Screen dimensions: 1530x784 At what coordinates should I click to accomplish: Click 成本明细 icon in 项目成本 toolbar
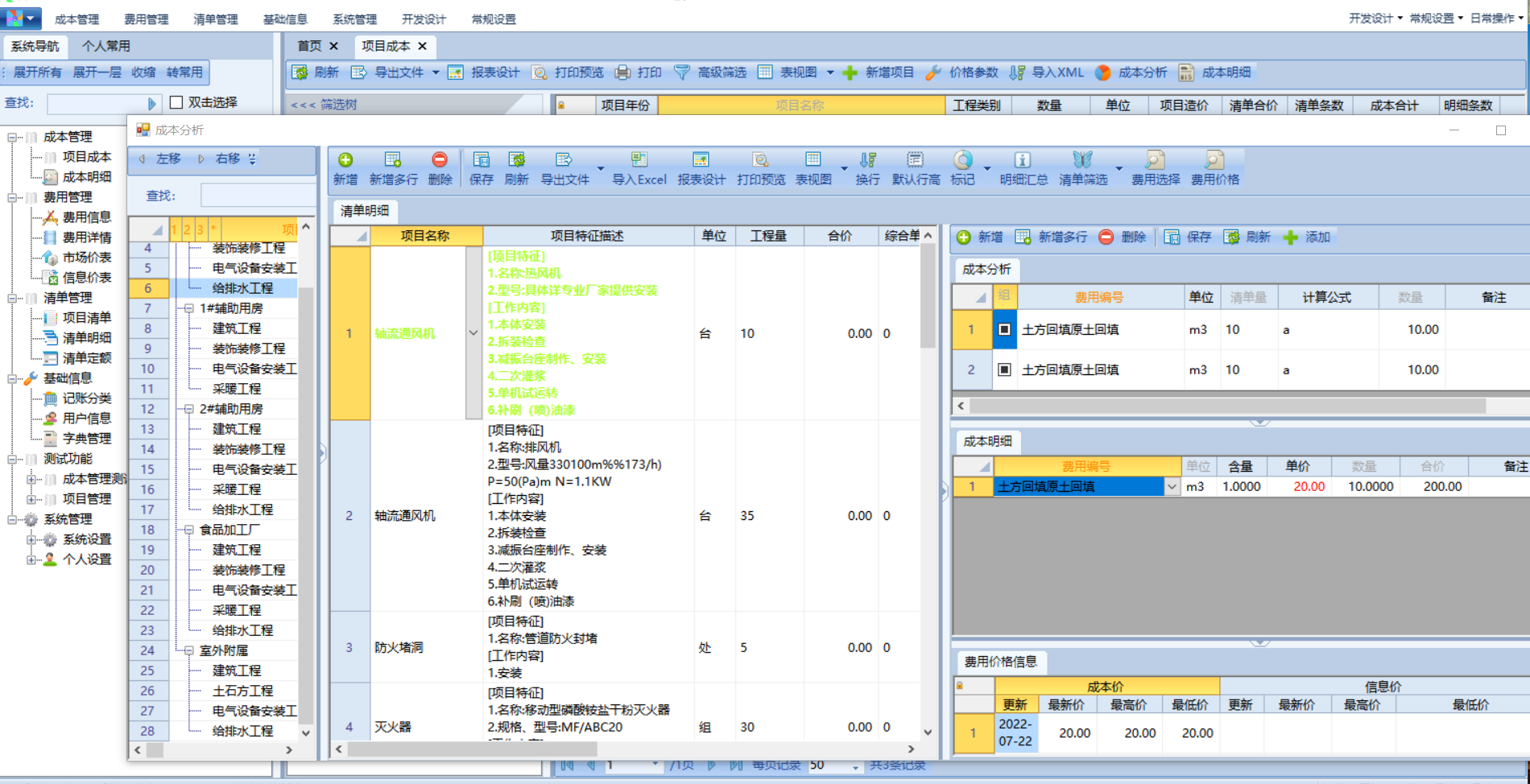[x=1186, y=72]
